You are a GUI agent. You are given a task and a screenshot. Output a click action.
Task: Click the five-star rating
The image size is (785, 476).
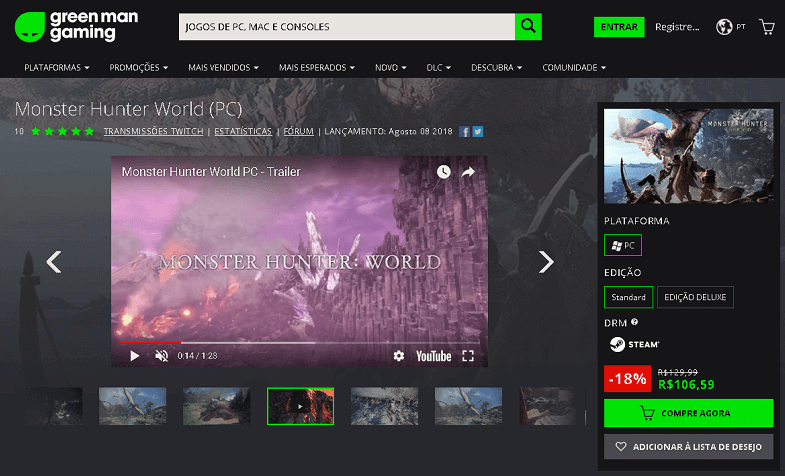(63, 132)
